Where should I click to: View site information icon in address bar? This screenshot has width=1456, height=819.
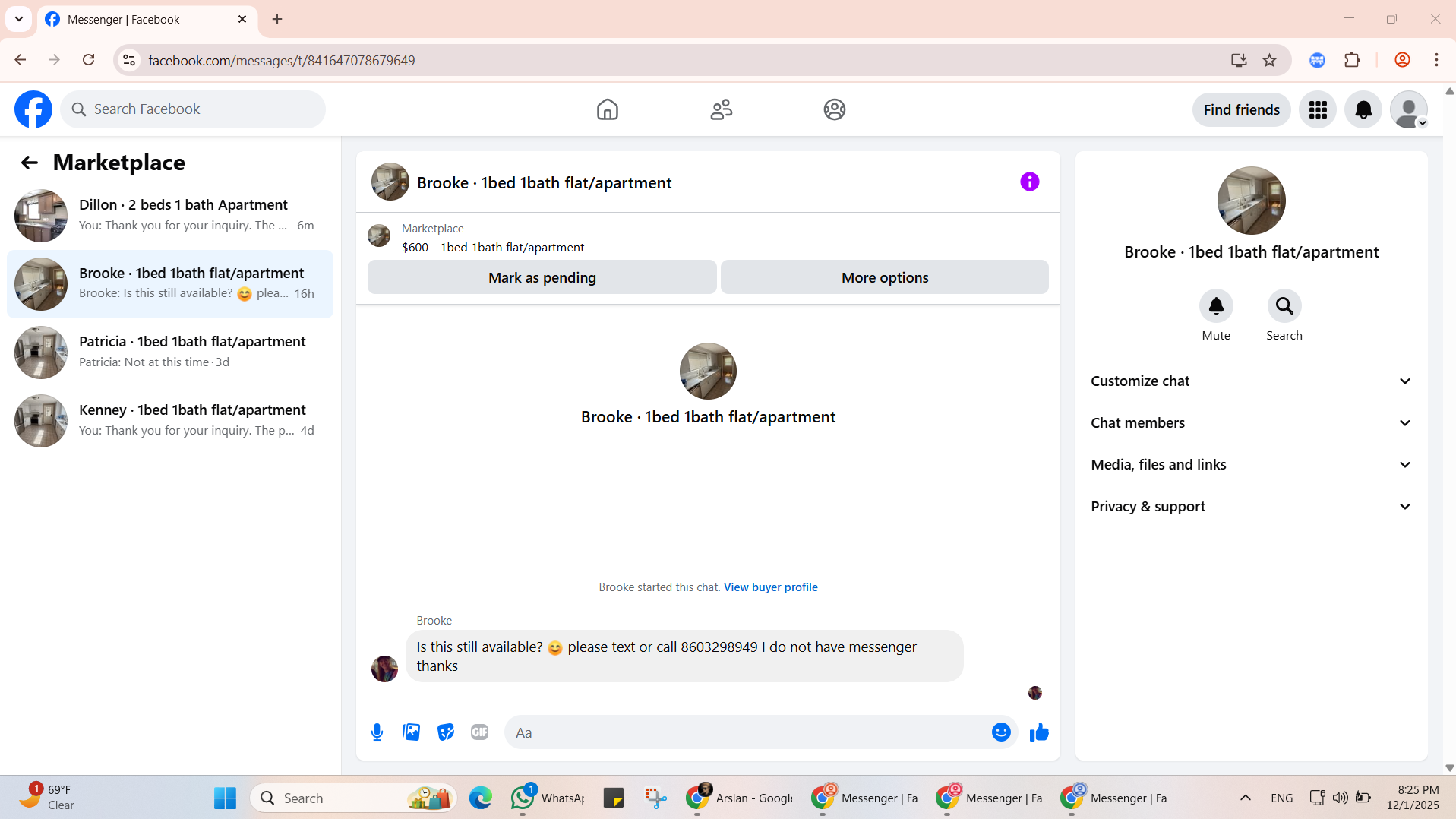click(129, 60)
